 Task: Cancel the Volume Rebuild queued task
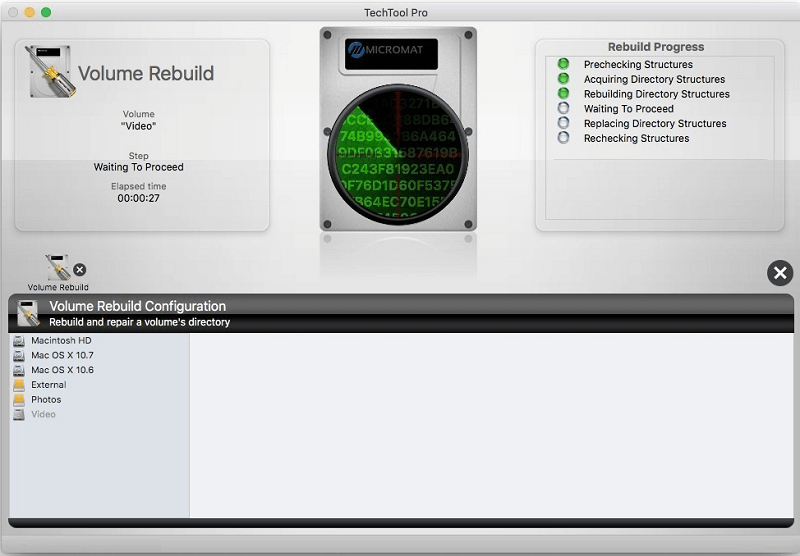click(x=80, y=269)
